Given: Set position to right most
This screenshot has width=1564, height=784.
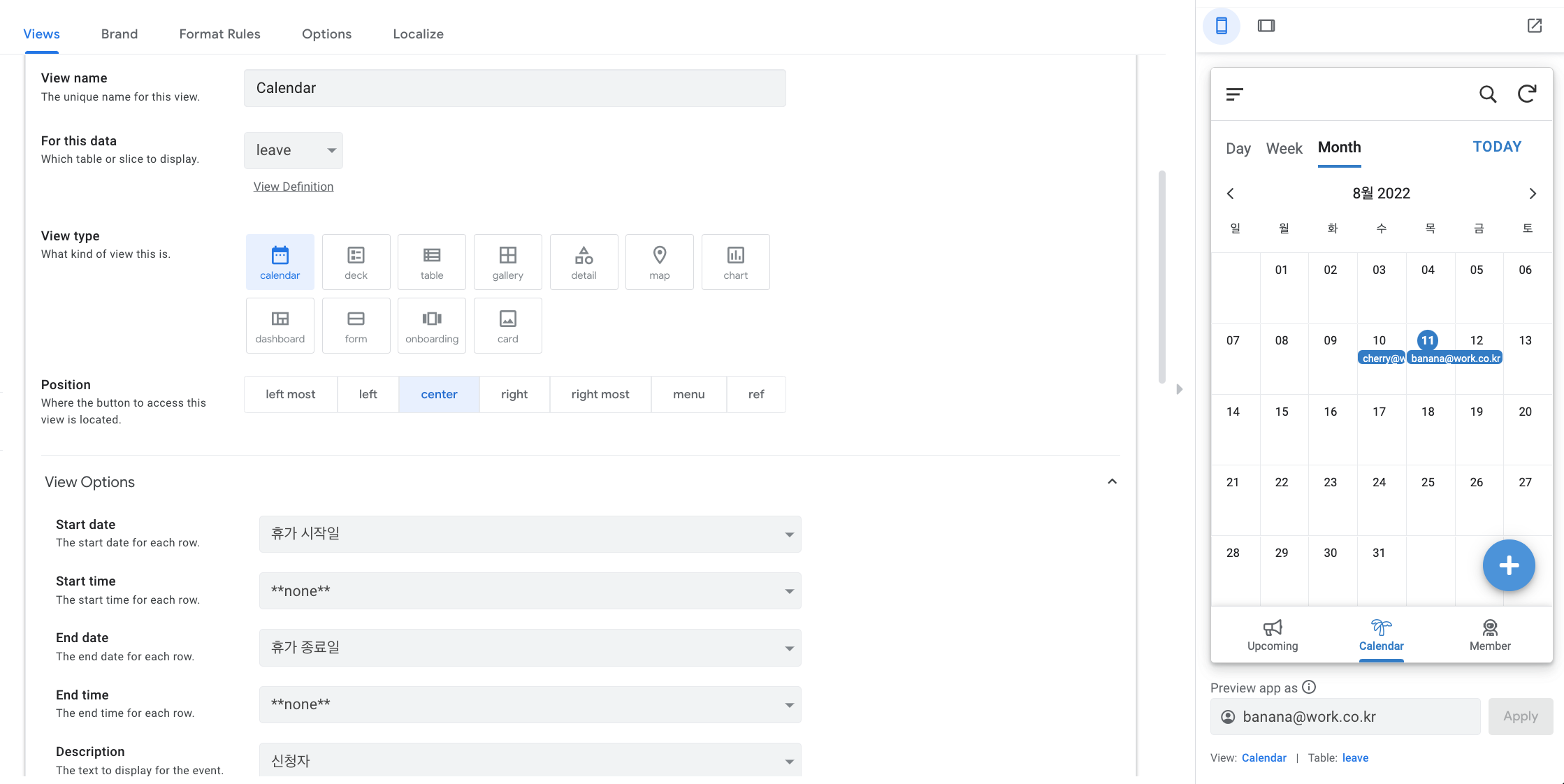Looking at the screenshot, I should [600, 394].
